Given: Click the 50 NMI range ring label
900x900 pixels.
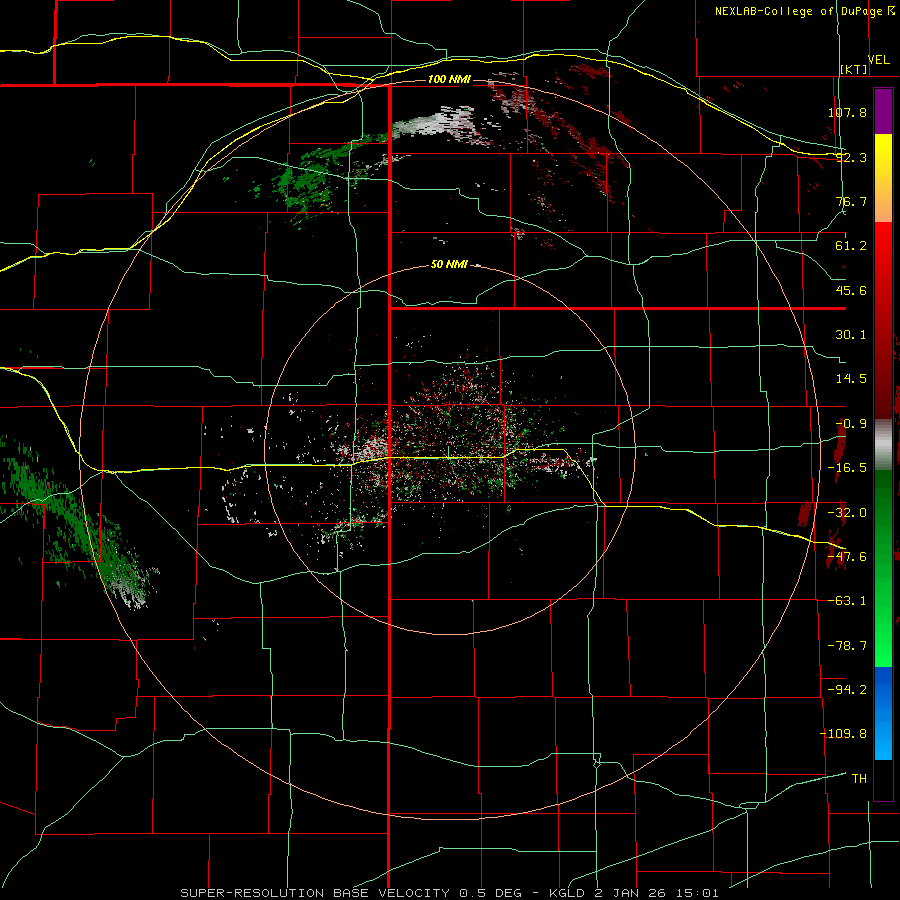Looking at the screenshot, I should pos(449,265).
